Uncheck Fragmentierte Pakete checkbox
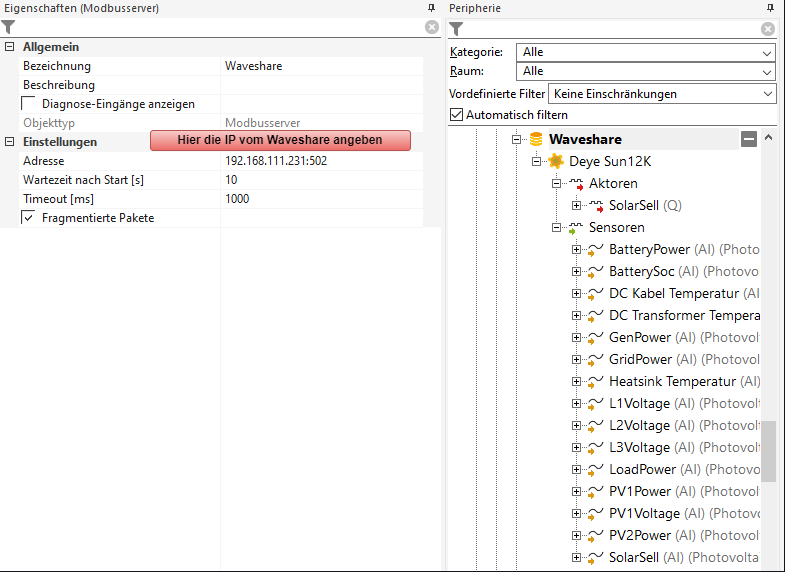Screen dimensions: 785x572 (29, 218)
